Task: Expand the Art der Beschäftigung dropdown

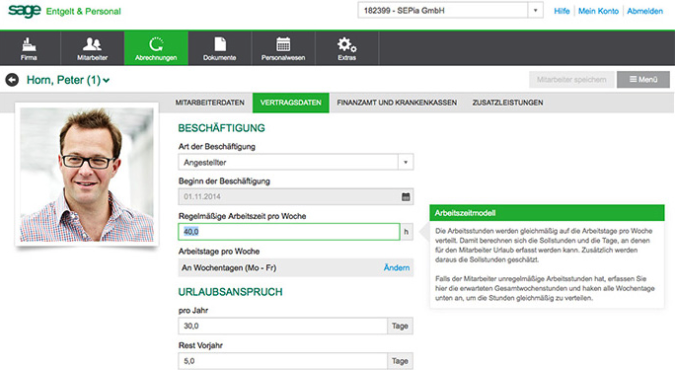Action: coord(406,163)
